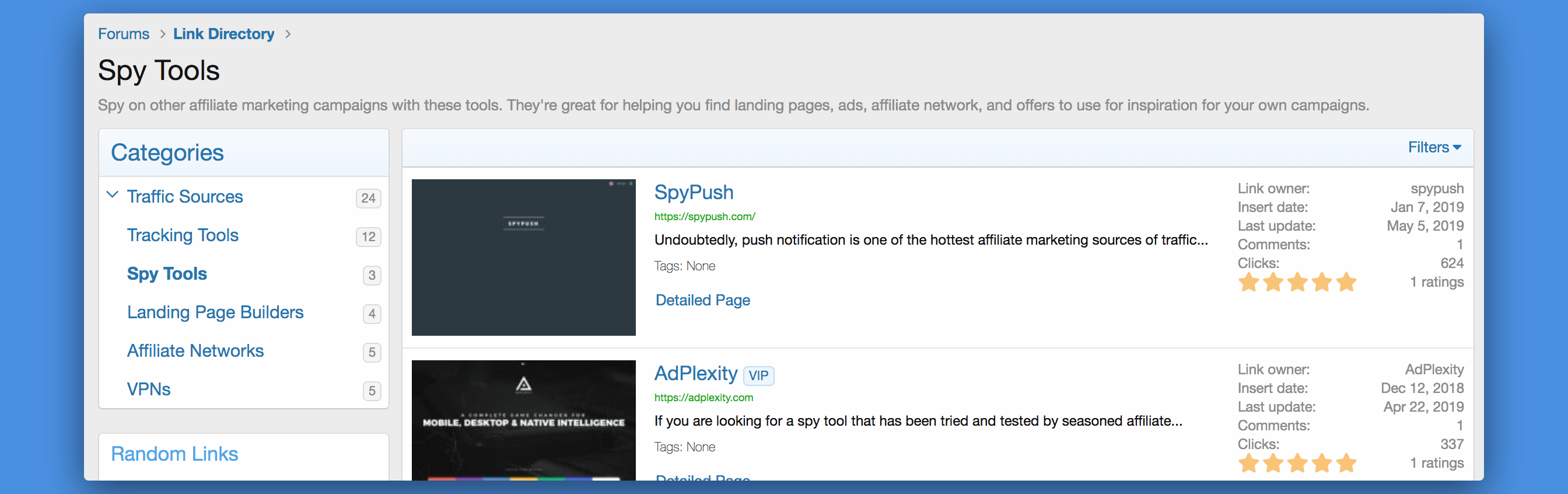Select Tracking Tools category
Image resolution: width=1568 pixels, height=494 pixels.
pyautogui.click(x=183, y=235)
